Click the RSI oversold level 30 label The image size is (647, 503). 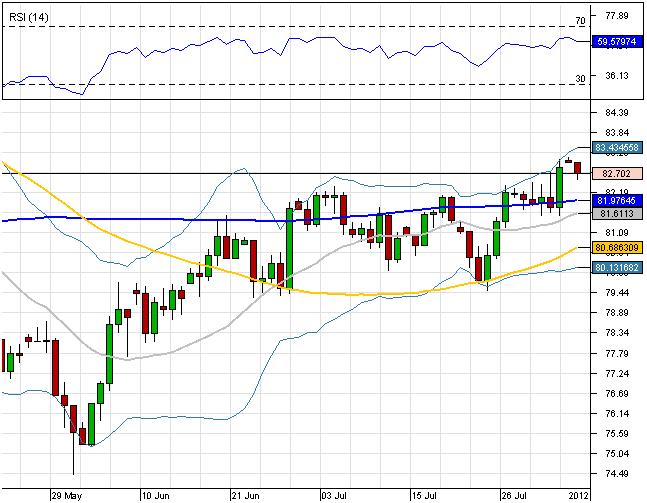pos(580,78)
